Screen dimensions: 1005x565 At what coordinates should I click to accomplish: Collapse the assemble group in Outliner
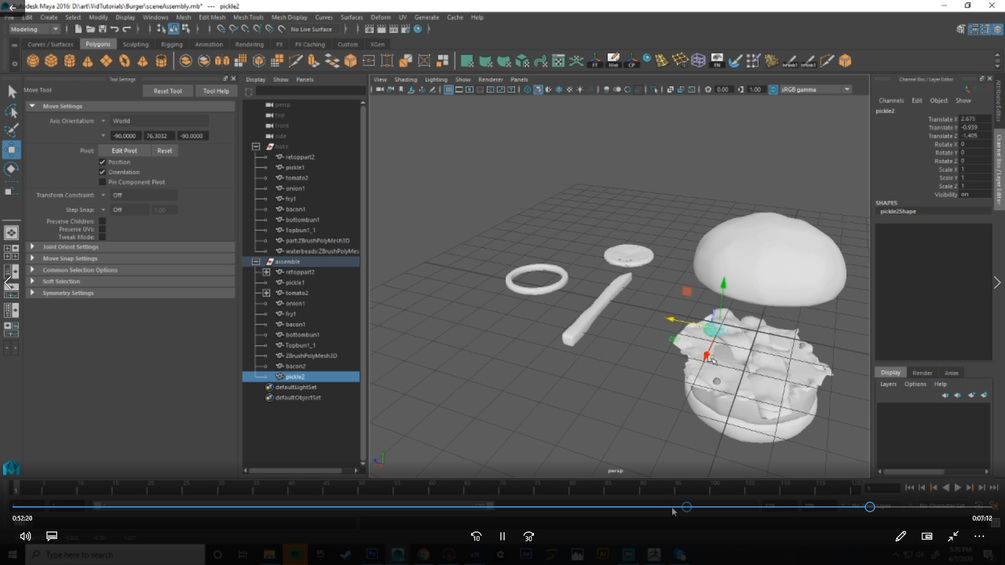coord(256,262)
